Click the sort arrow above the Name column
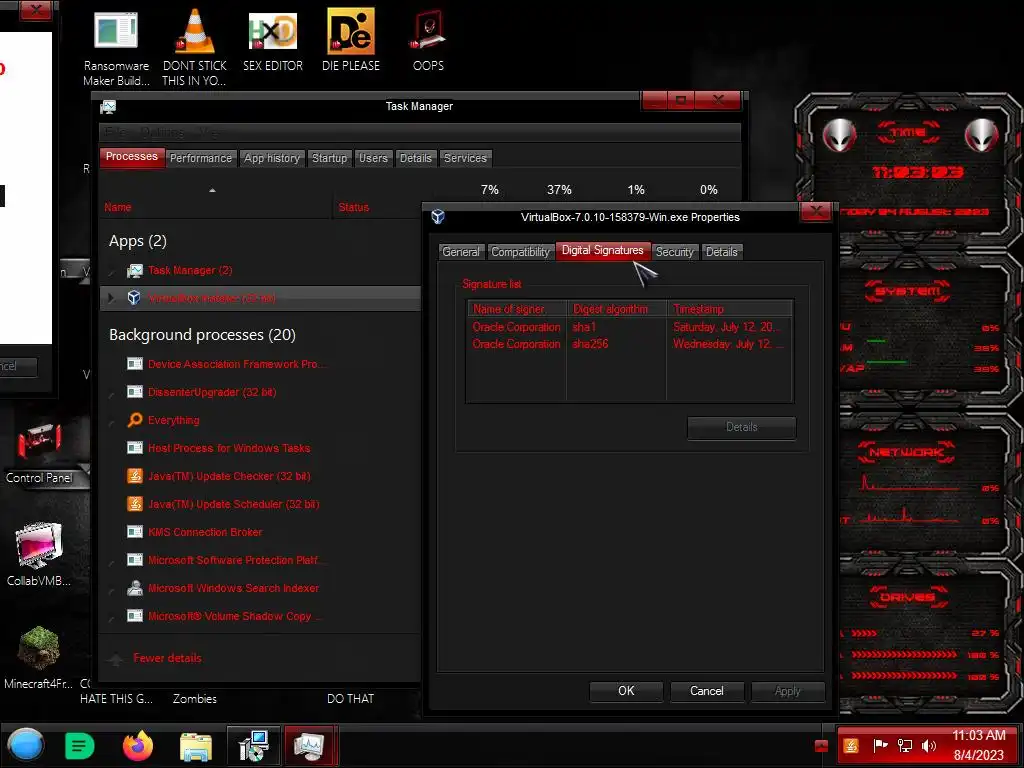1024x768 pixels. coord(212,190)
